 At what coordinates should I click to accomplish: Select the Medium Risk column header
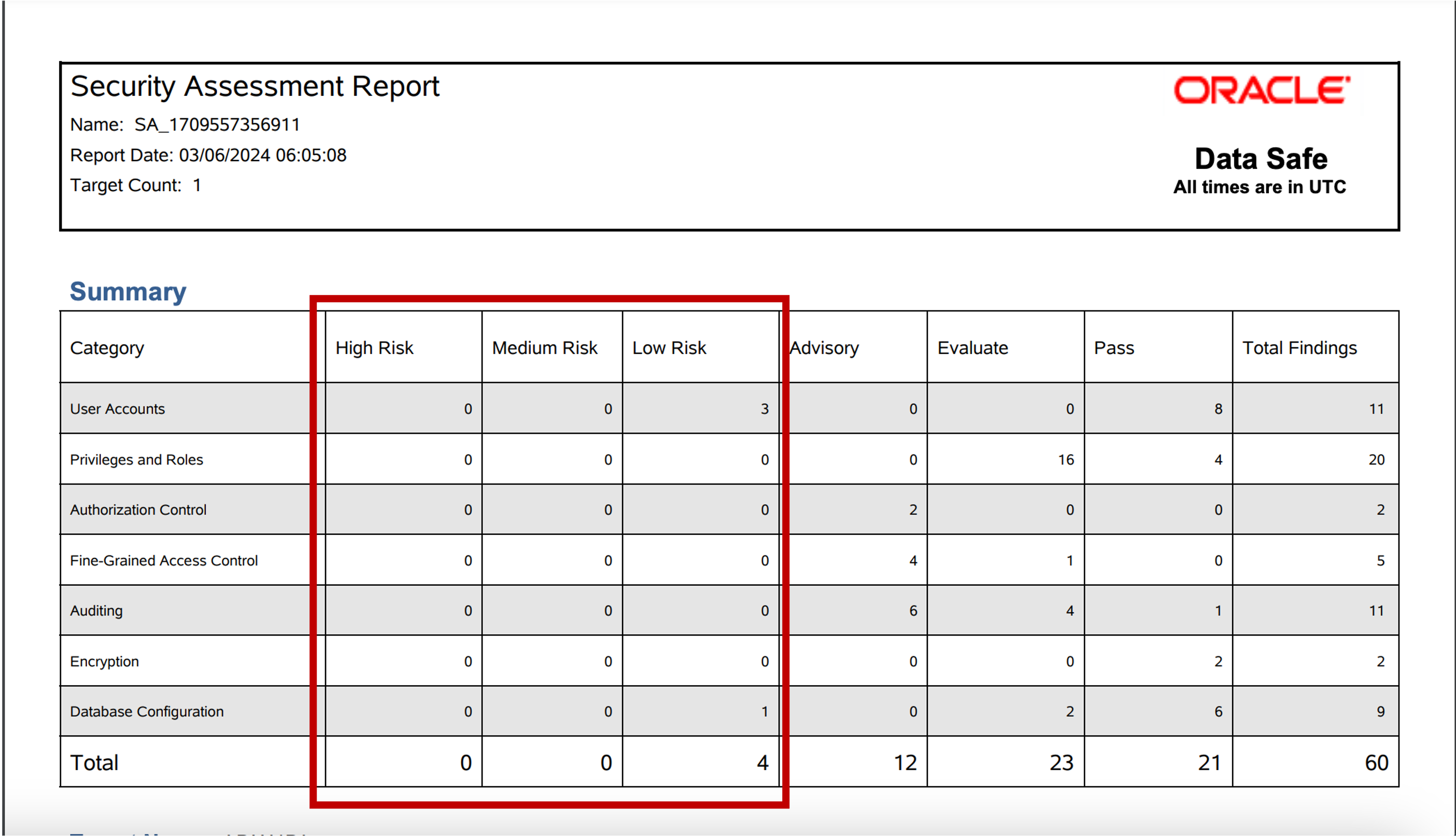(x=545, y=348)
